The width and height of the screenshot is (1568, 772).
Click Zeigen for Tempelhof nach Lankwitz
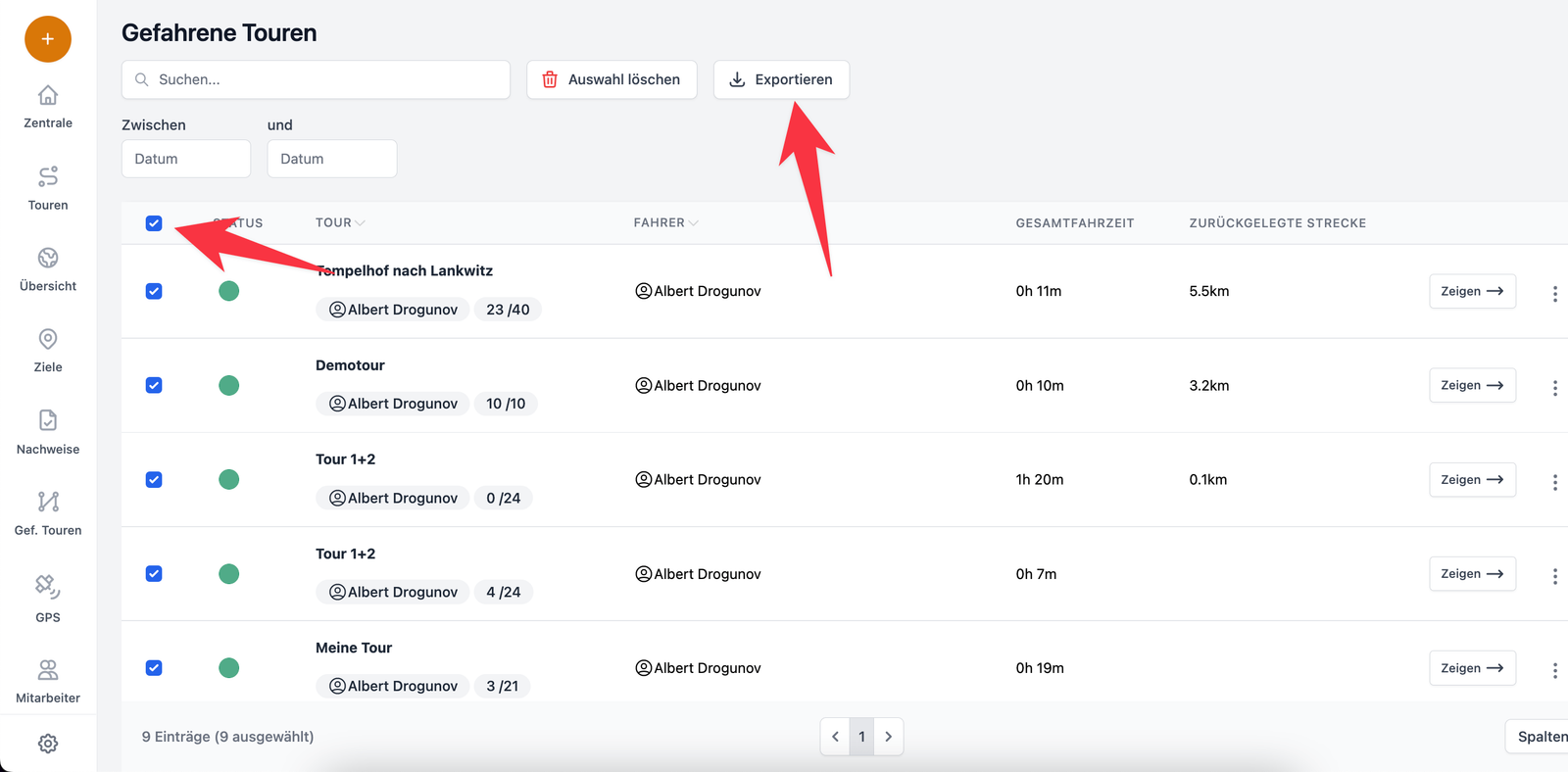1472,291
